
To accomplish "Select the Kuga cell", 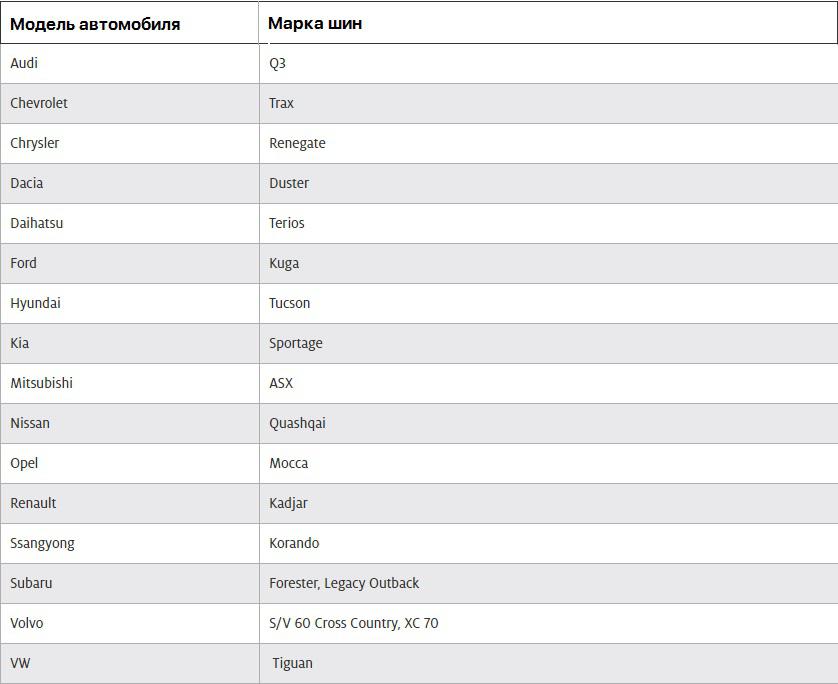I will click(548, 263).
